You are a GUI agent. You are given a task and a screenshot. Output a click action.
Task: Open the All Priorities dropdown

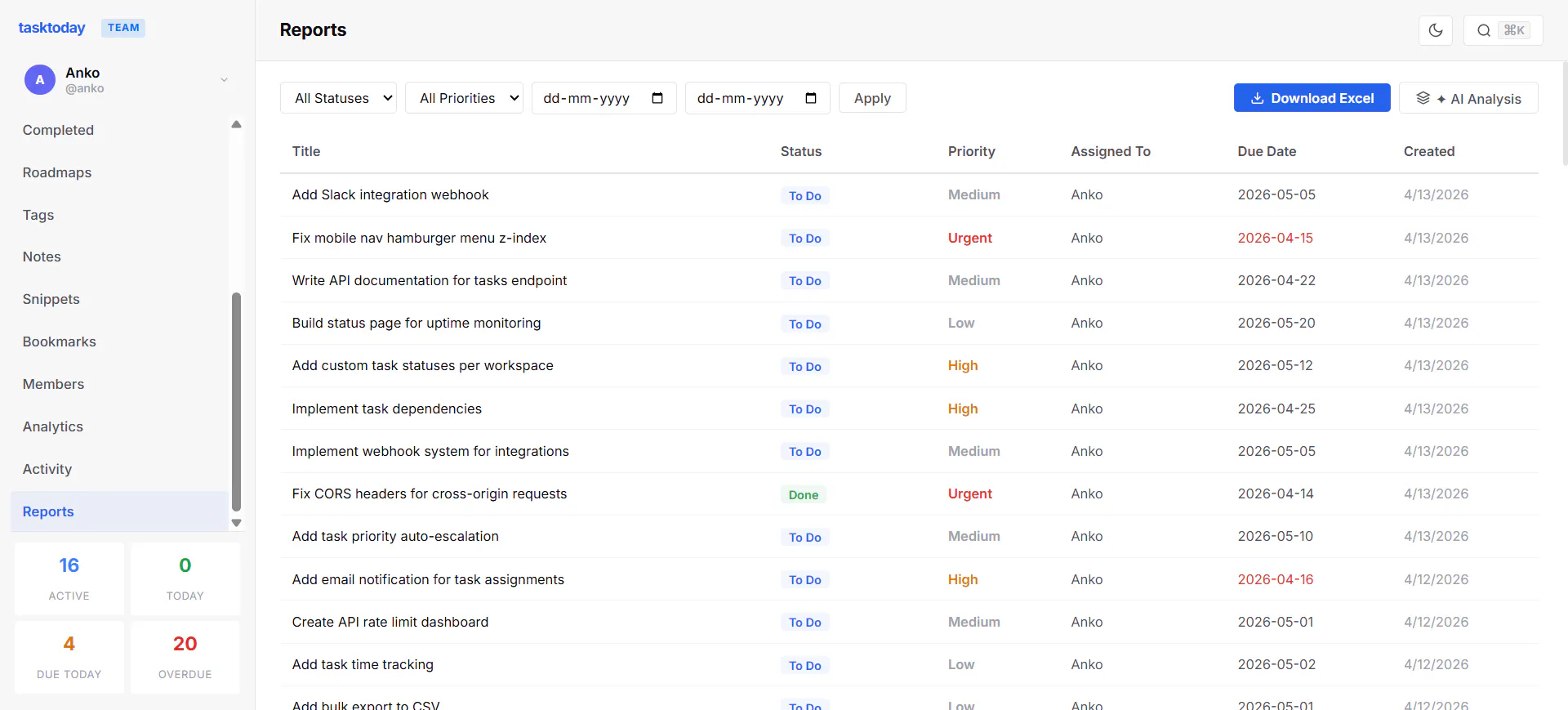pos(464,98)
